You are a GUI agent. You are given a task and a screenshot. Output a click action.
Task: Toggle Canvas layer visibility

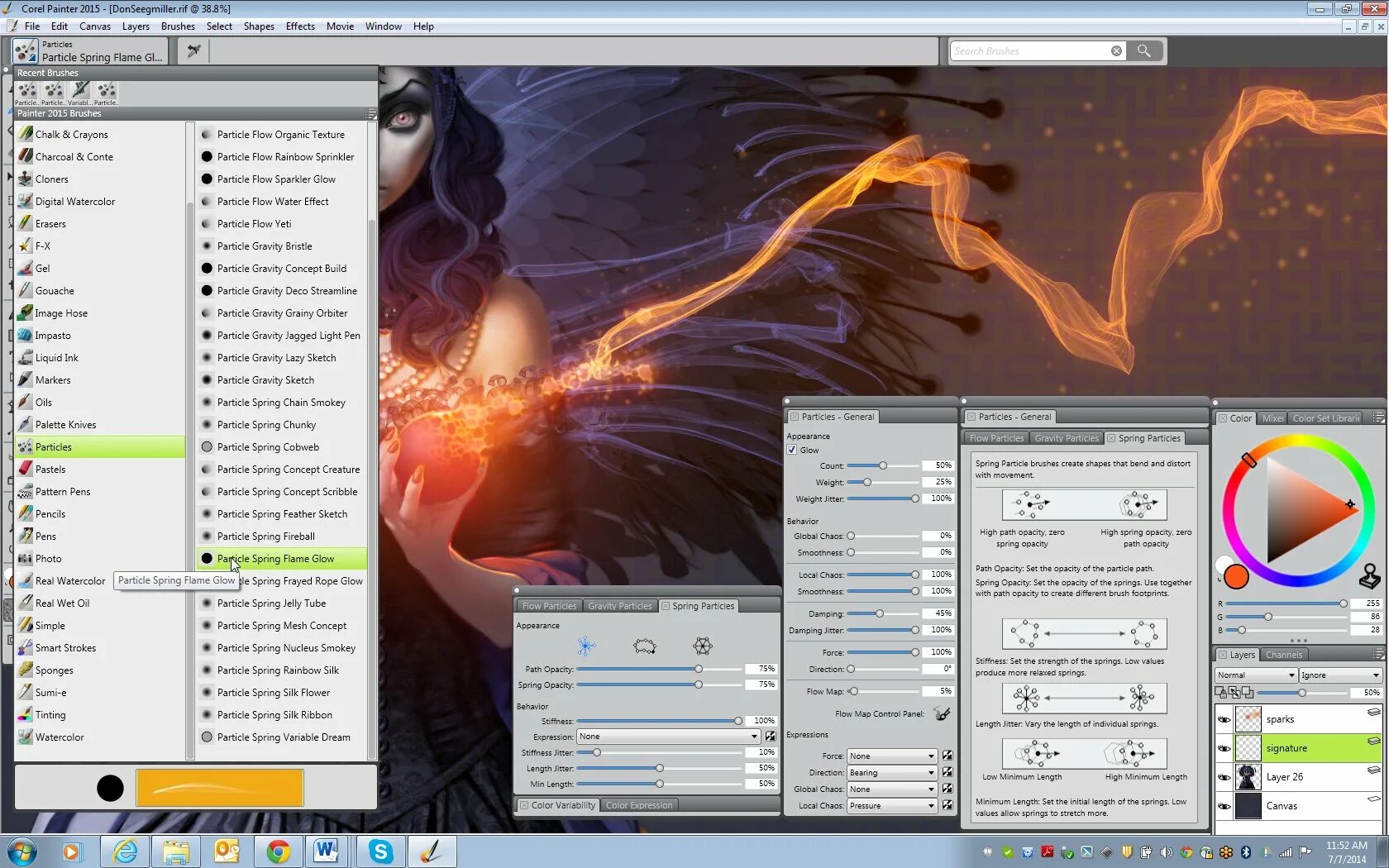[1224, 806]
